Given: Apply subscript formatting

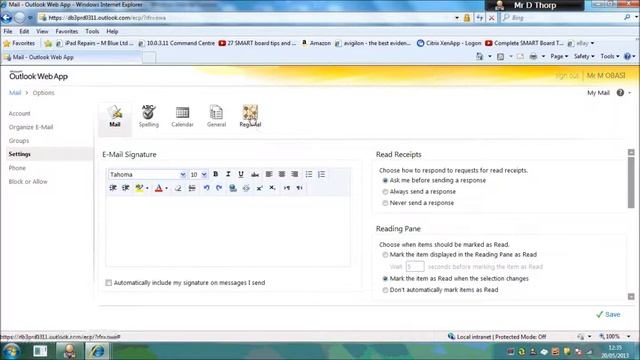Looking at the screenshot, I should pos(272,188).
